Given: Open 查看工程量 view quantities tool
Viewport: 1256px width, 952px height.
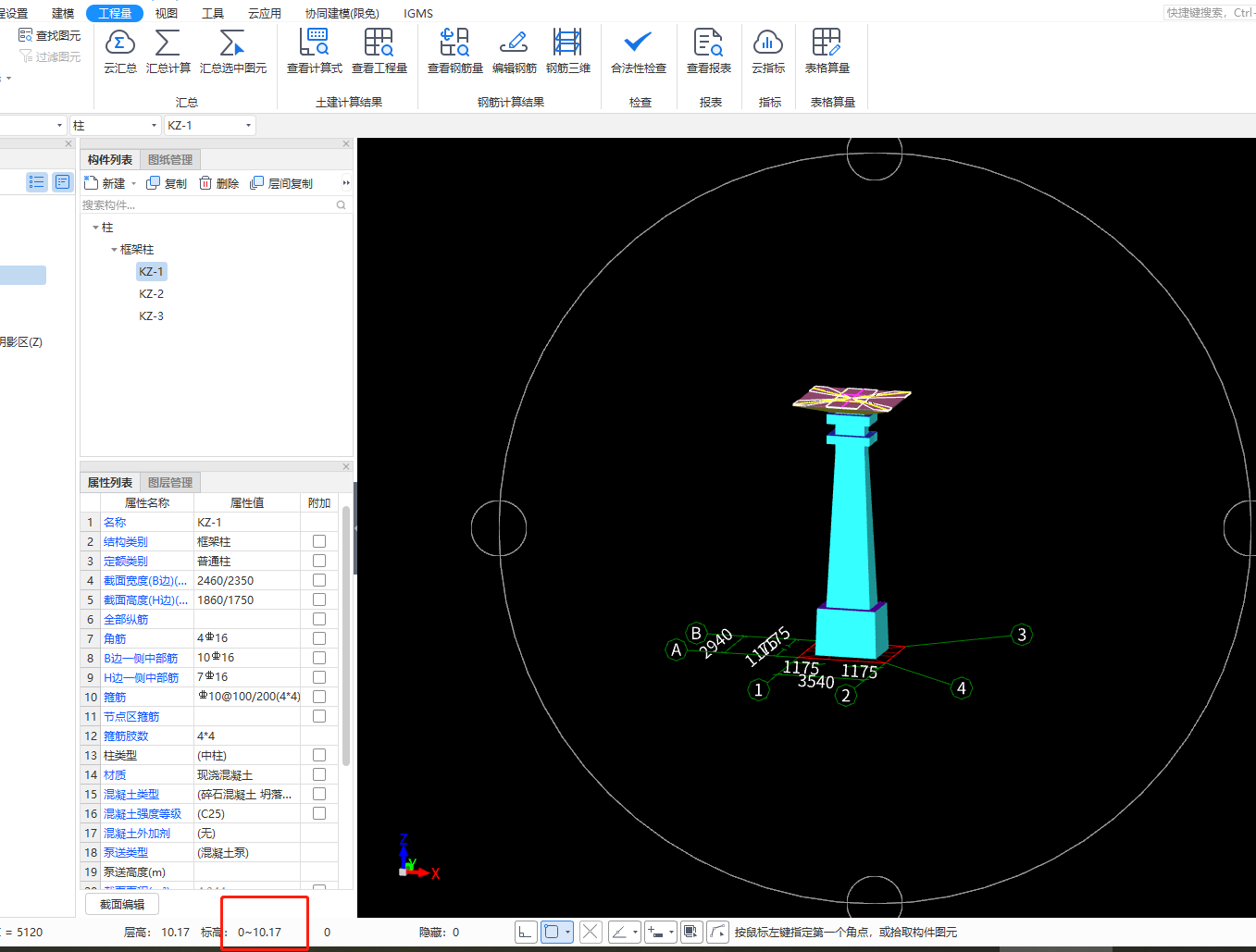Looking at the screenshot, I should pos(379,51).
